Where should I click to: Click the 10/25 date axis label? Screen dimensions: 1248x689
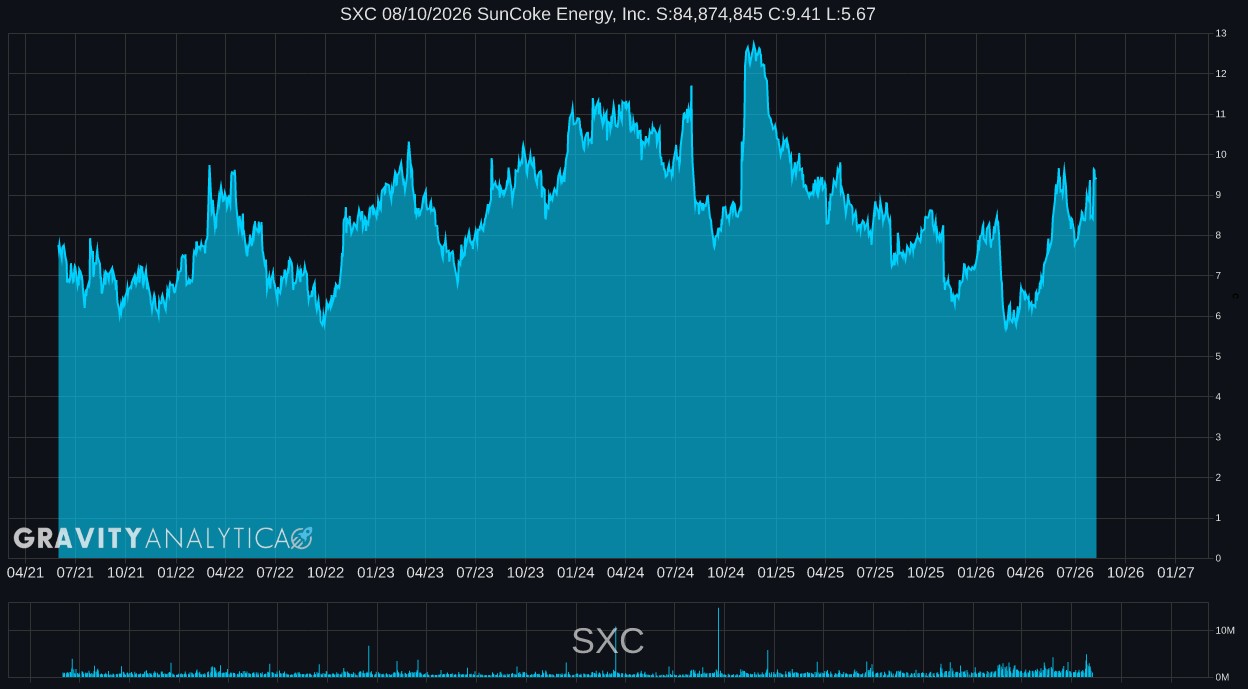[925, 573]
